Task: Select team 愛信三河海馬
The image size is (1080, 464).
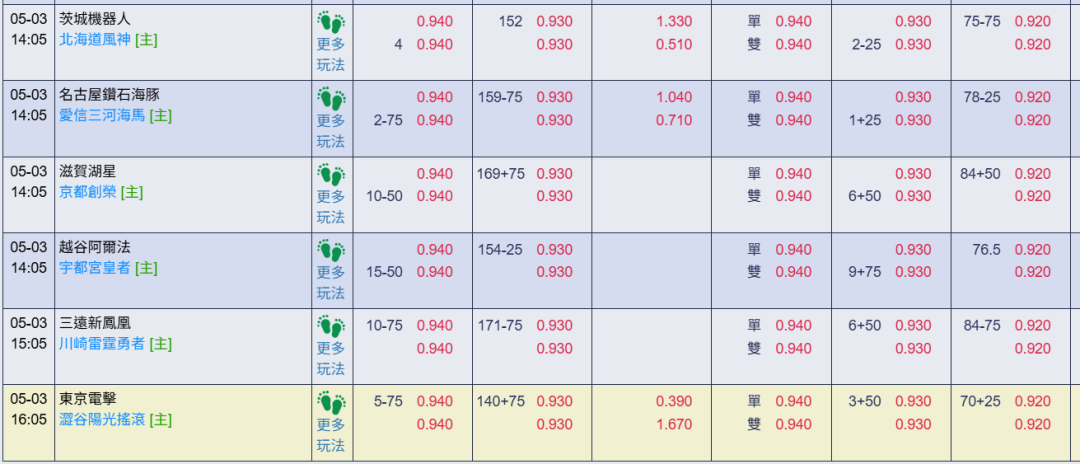Action: [103, 116]
